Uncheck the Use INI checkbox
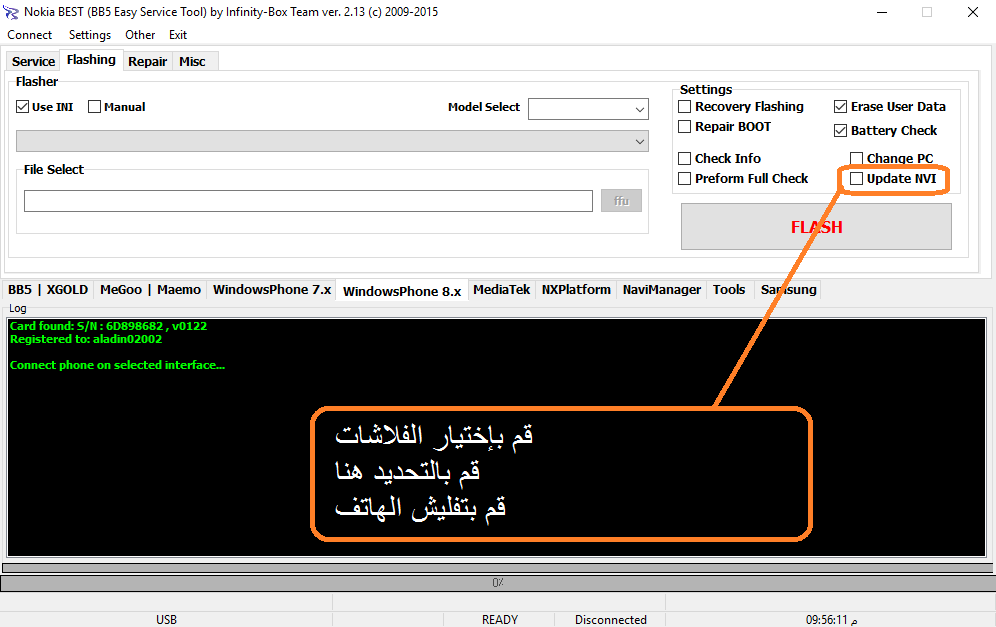This screenshot has width=996, height=627. (x=23, y=107)
